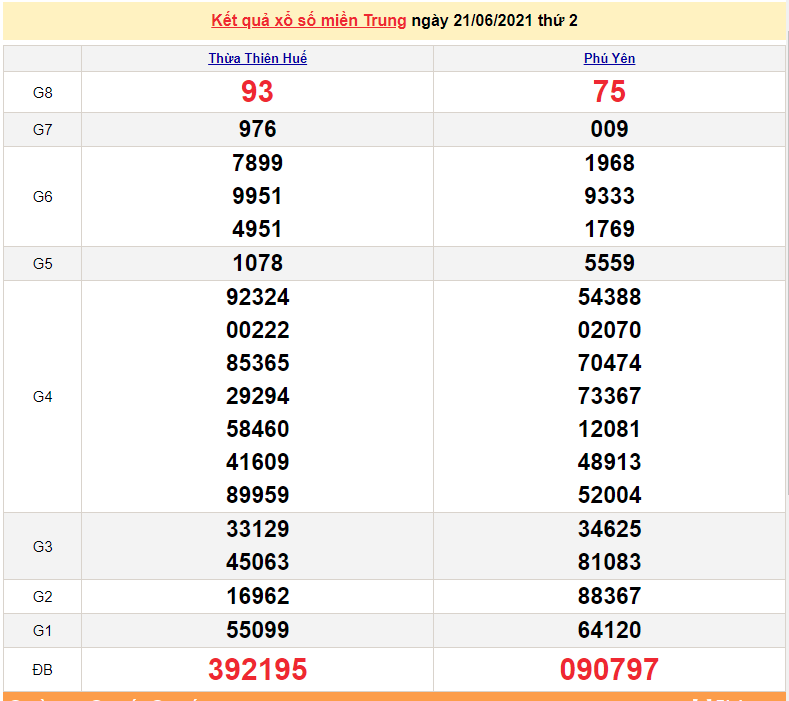This screenshot has height=701, width=789.
Task: Open the Phú Yên province link
Action: pyautogui.click(x=609, y=58)
